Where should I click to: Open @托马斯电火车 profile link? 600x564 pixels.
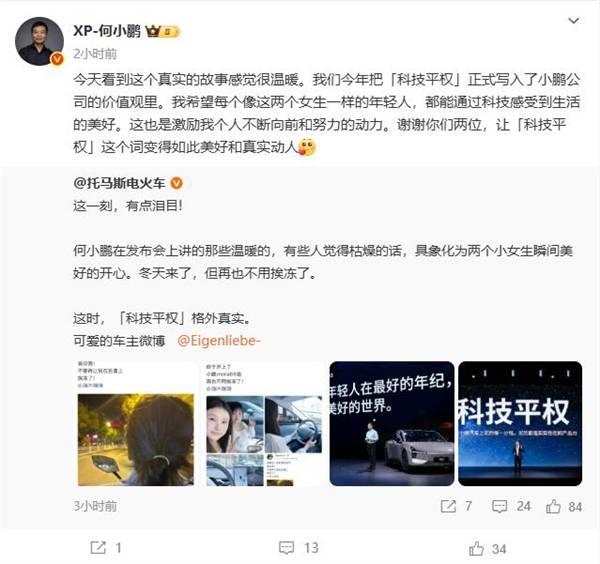pos(119,183)
